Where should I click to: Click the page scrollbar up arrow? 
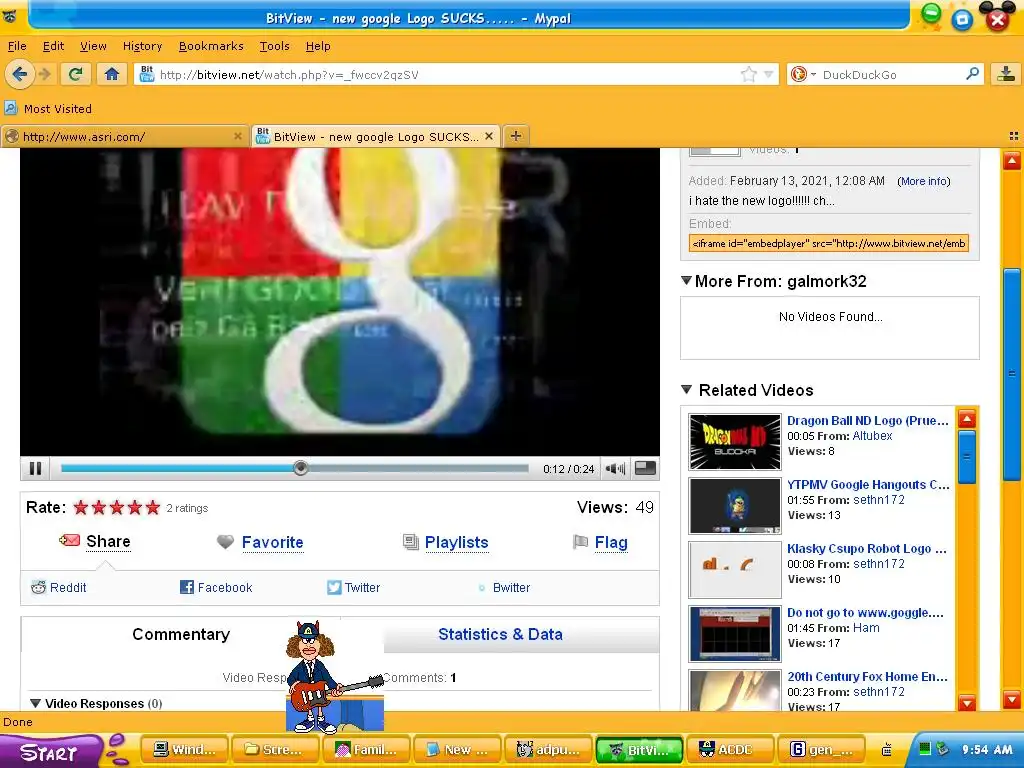(1012, 160)
